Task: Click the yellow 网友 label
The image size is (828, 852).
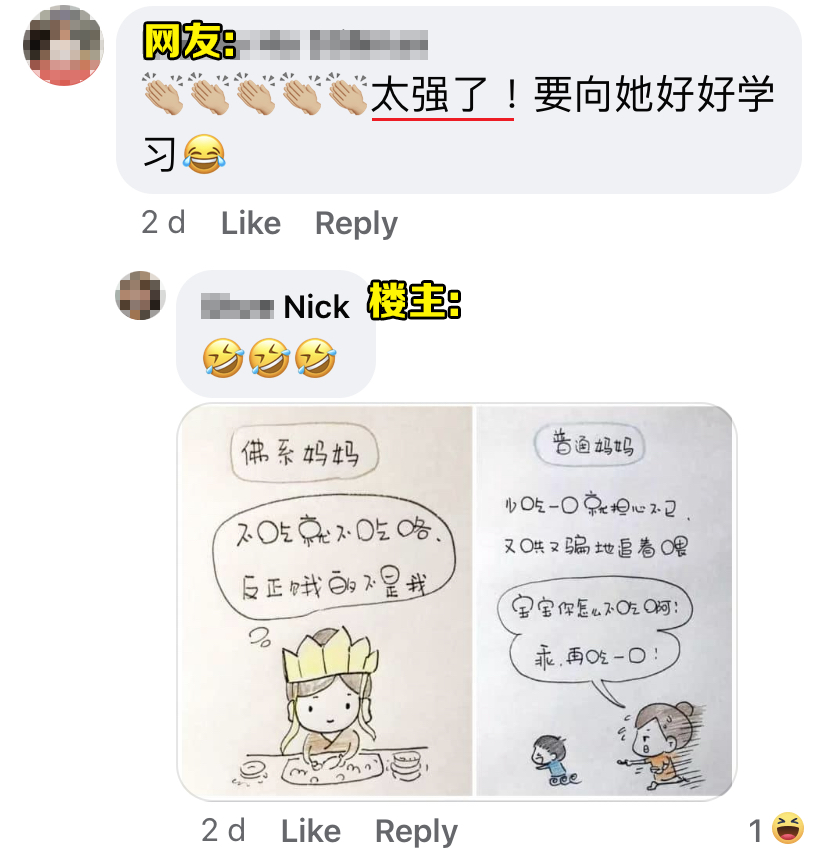Action: click(x=190, y=40)
